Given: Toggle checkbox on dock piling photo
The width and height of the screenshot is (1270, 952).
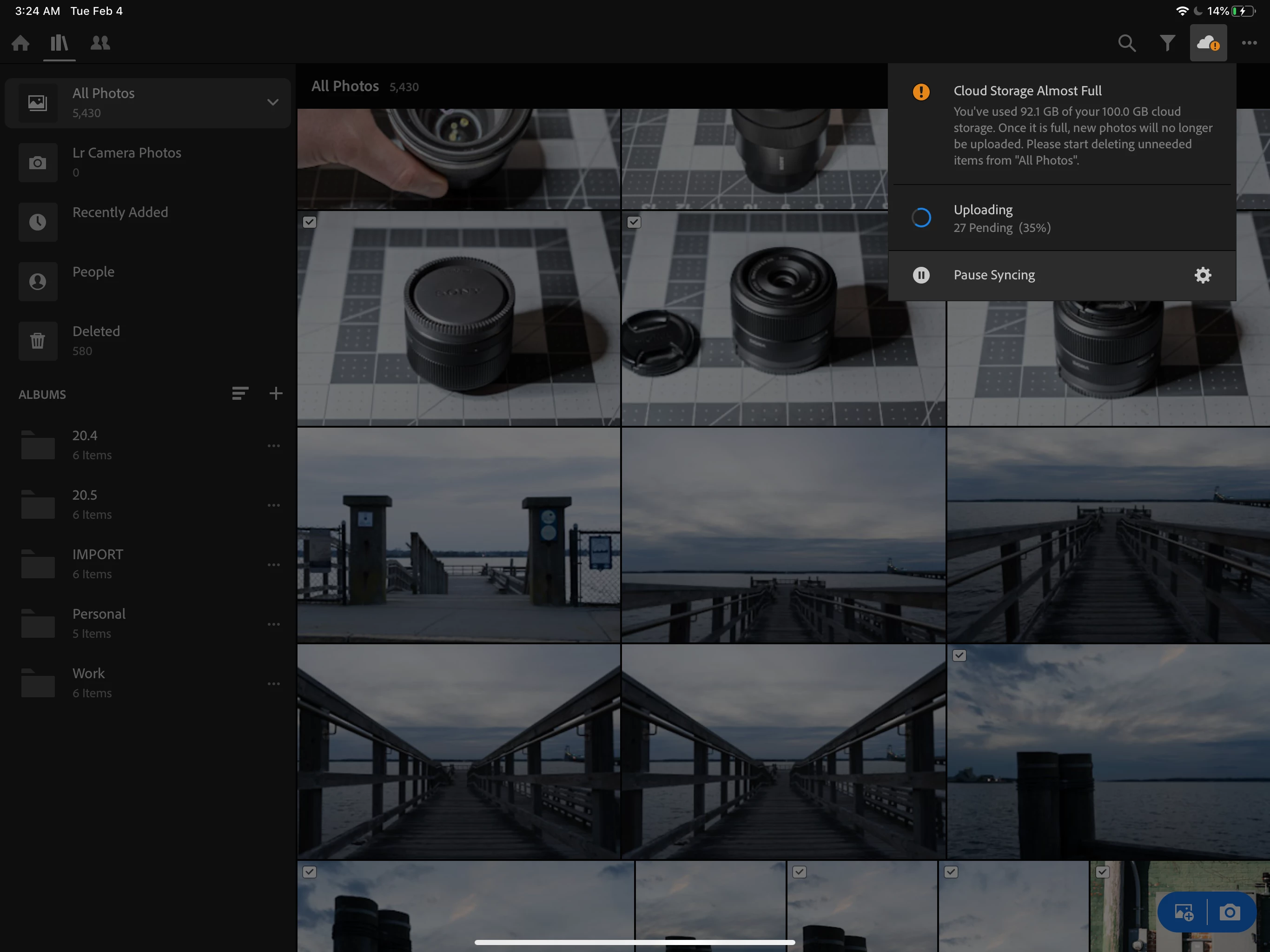Looking at the screenshot, I should (x=959, y=656).
